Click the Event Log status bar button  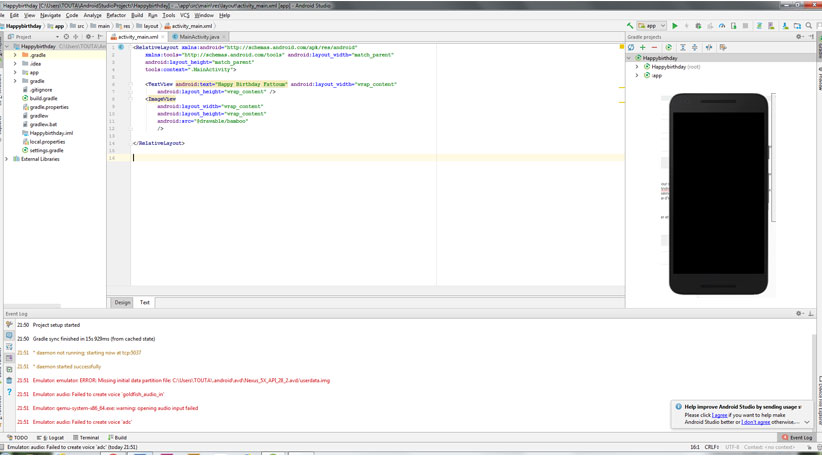tap(797, 437)
